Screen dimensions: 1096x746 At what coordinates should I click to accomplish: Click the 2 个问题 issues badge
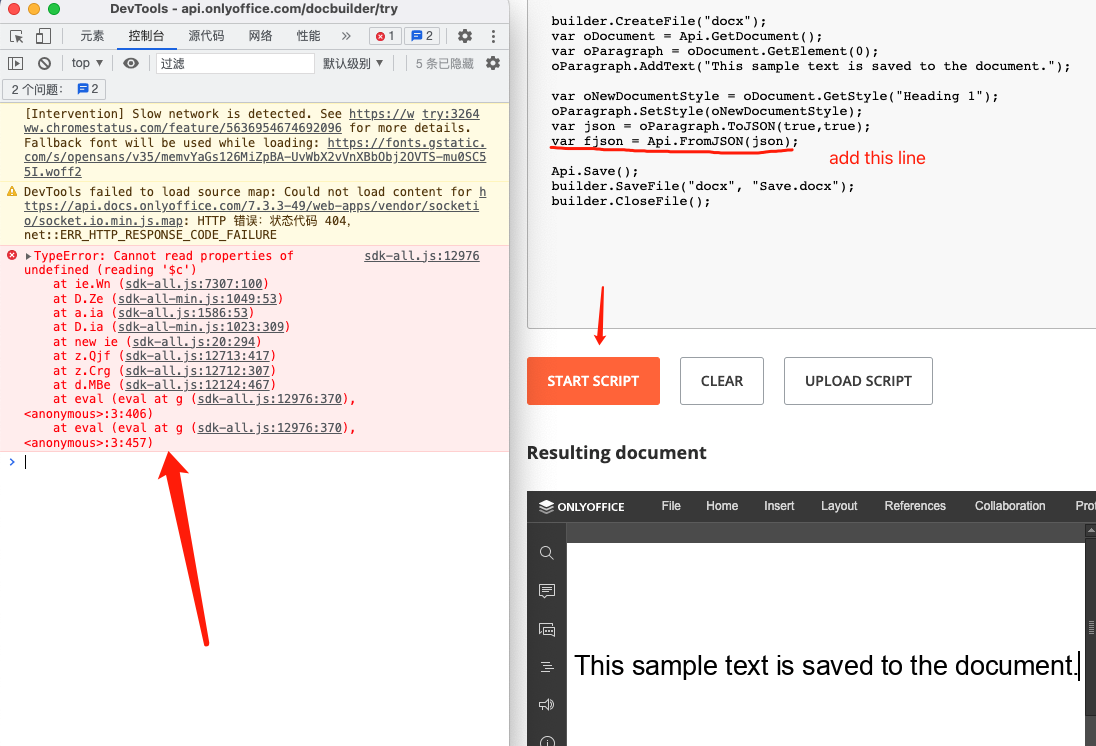point(55,89)
